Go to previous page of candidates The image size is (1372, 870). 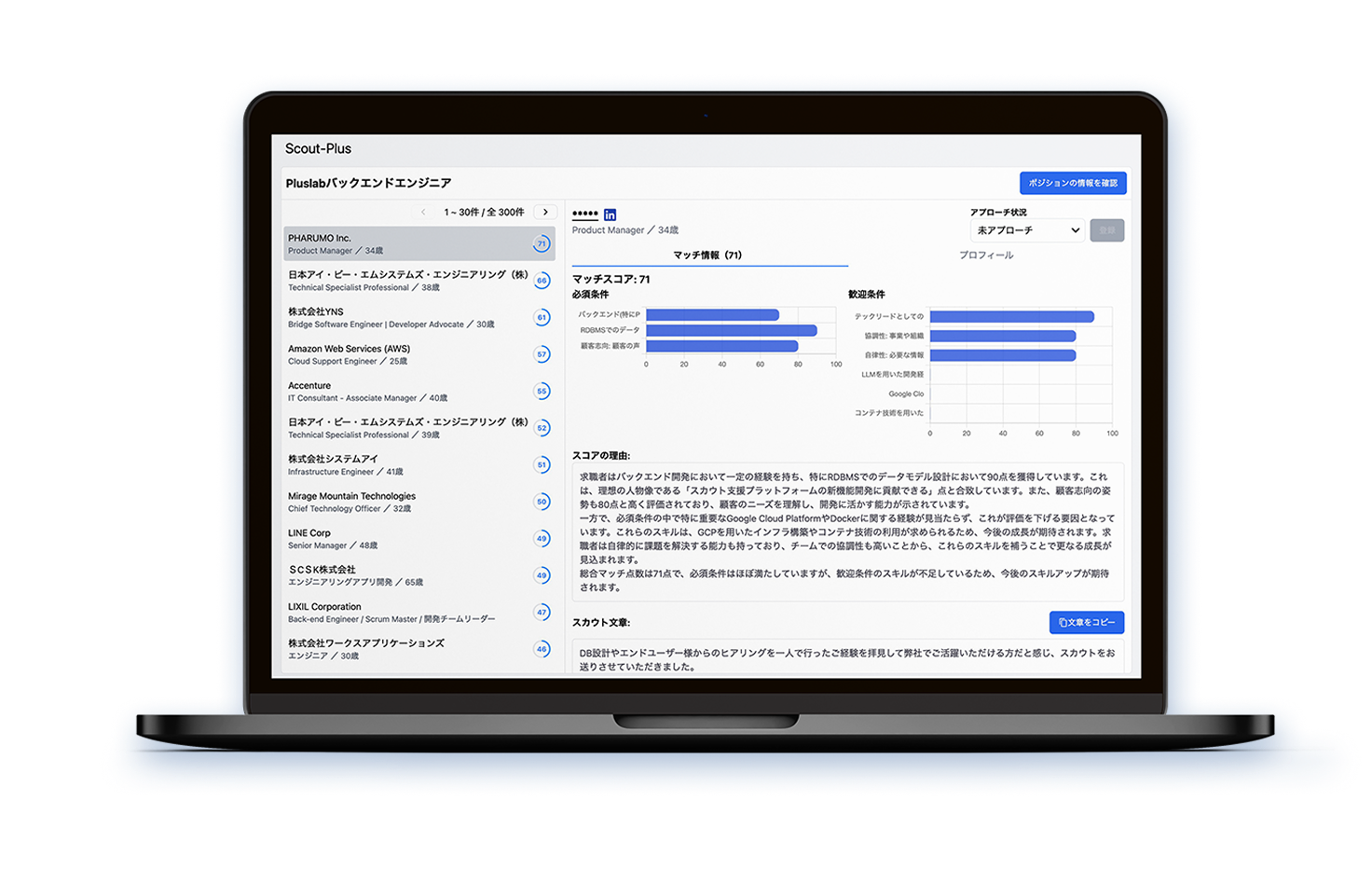(423, 213)
